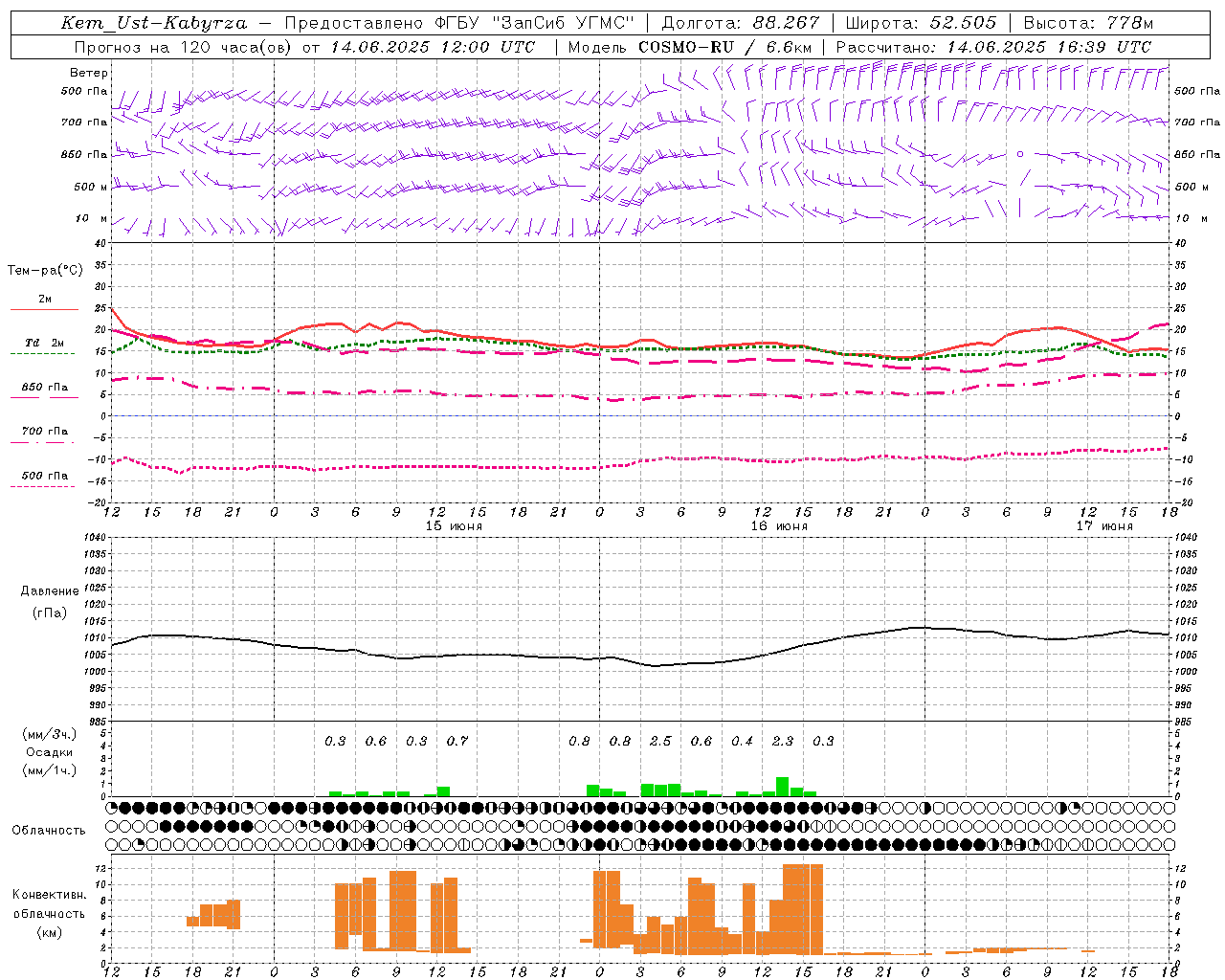Click the '16 июня' date label
Image resolution: width=1225 pixels, height=980 pixels.
[779, 526]
